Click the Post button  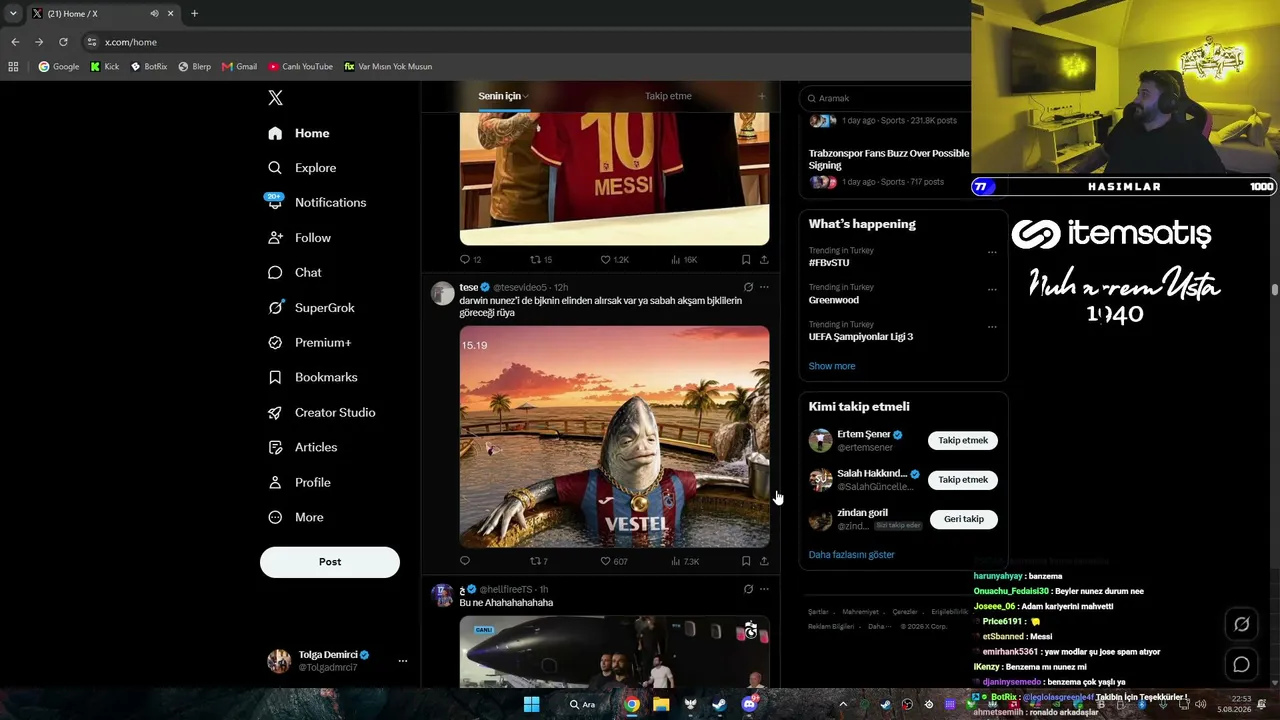(x=330, y=562)
